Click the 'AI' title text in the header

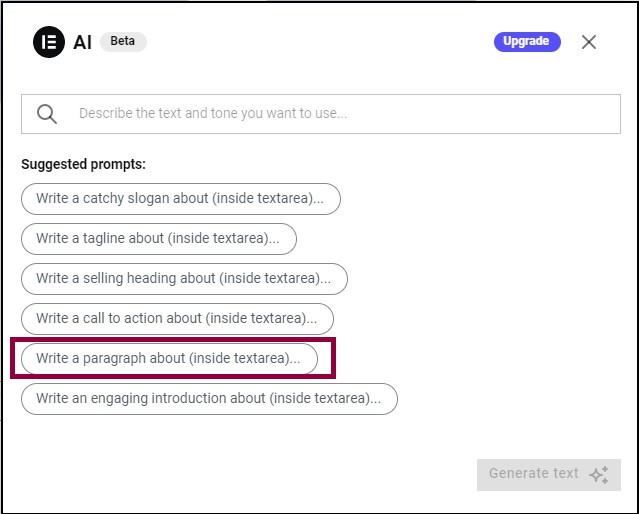point(82,42)
